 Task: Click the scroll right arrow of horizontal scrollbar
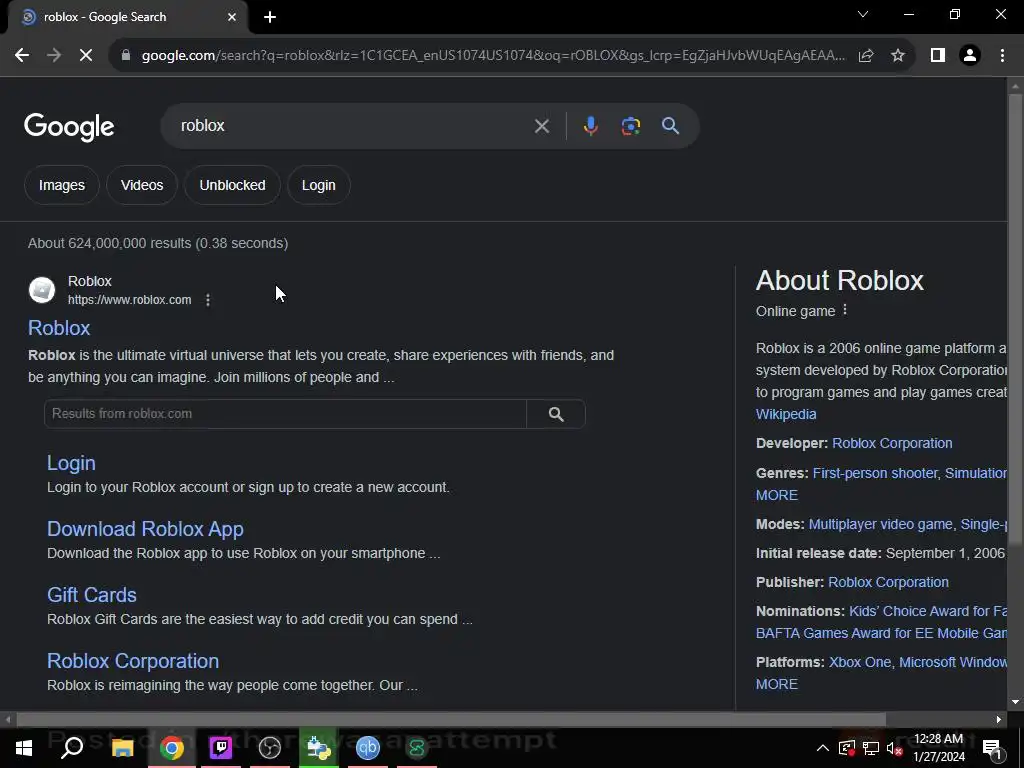click(999, 720)
